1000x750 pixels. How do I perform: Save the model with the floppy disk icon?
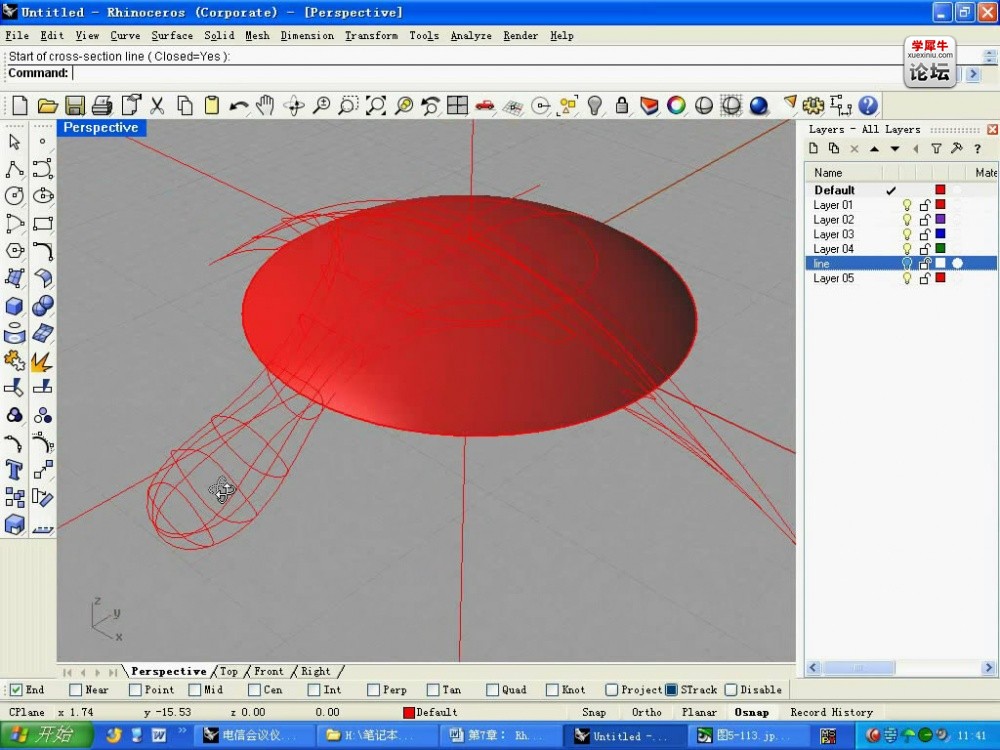click(x=75, y=105)
